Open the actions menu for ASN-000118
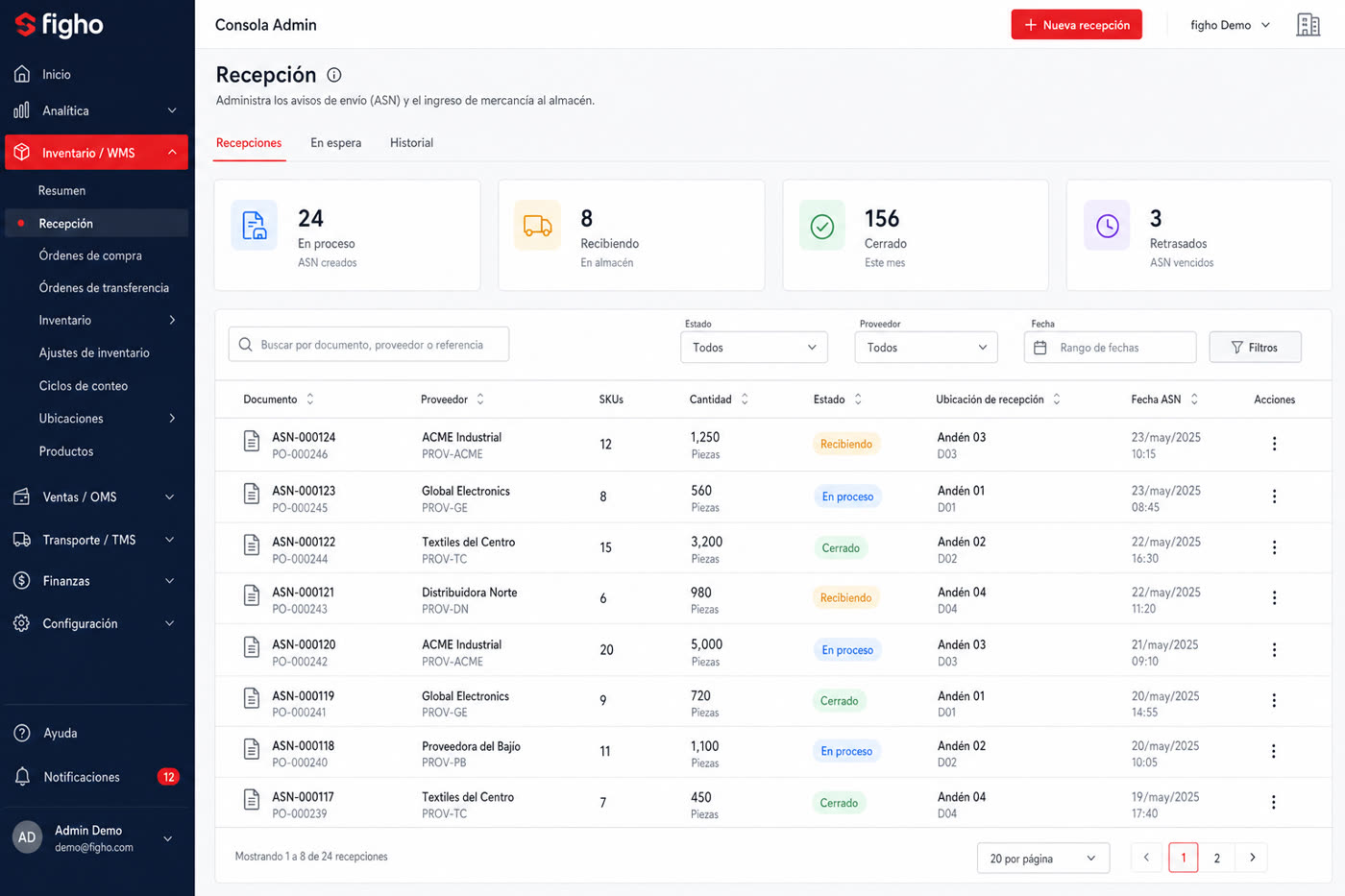1345x896 pixels. [x=1274, y=751]
